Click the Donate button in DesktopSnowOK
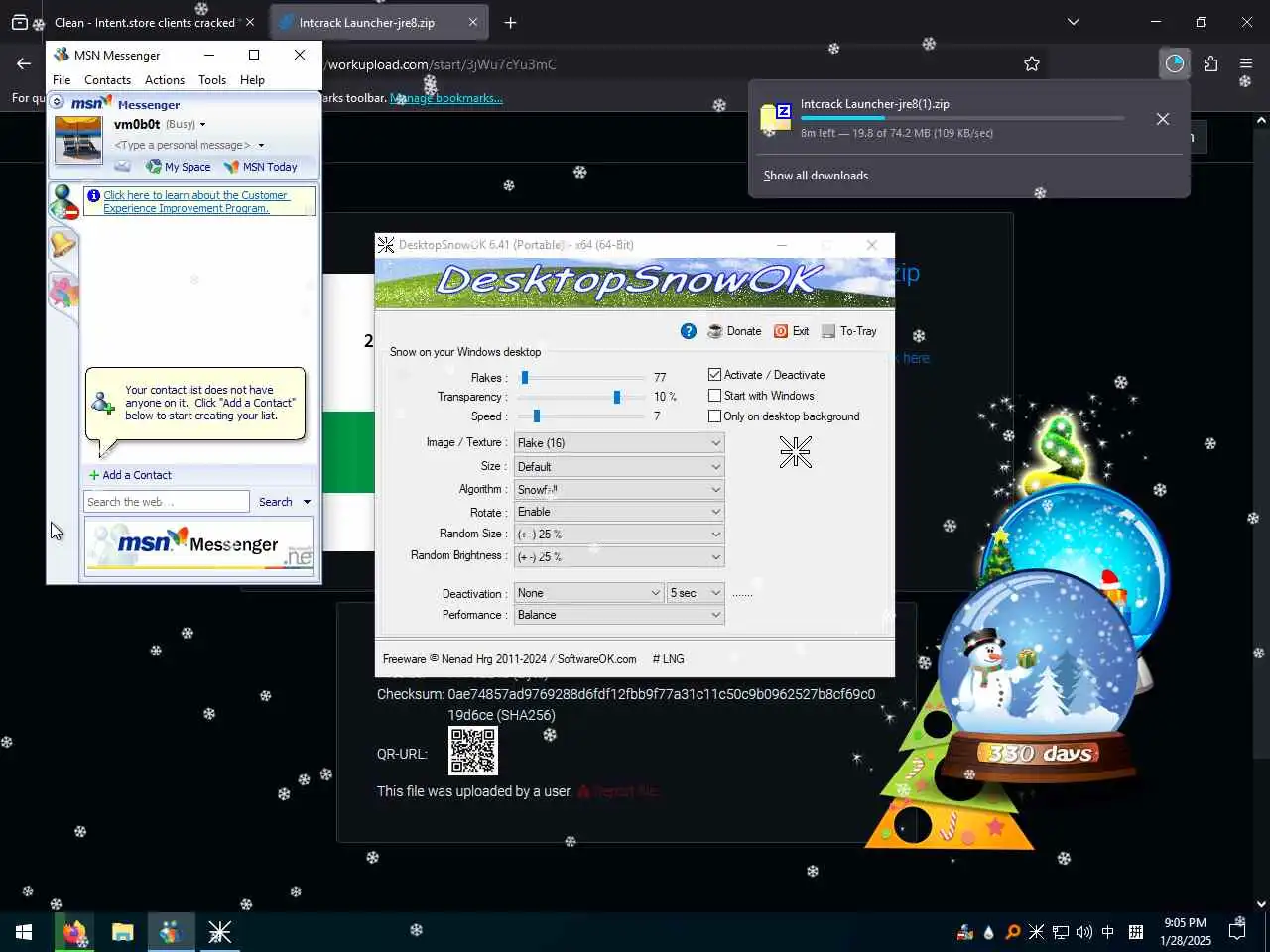1270x952 pixels. coord(734,331)
